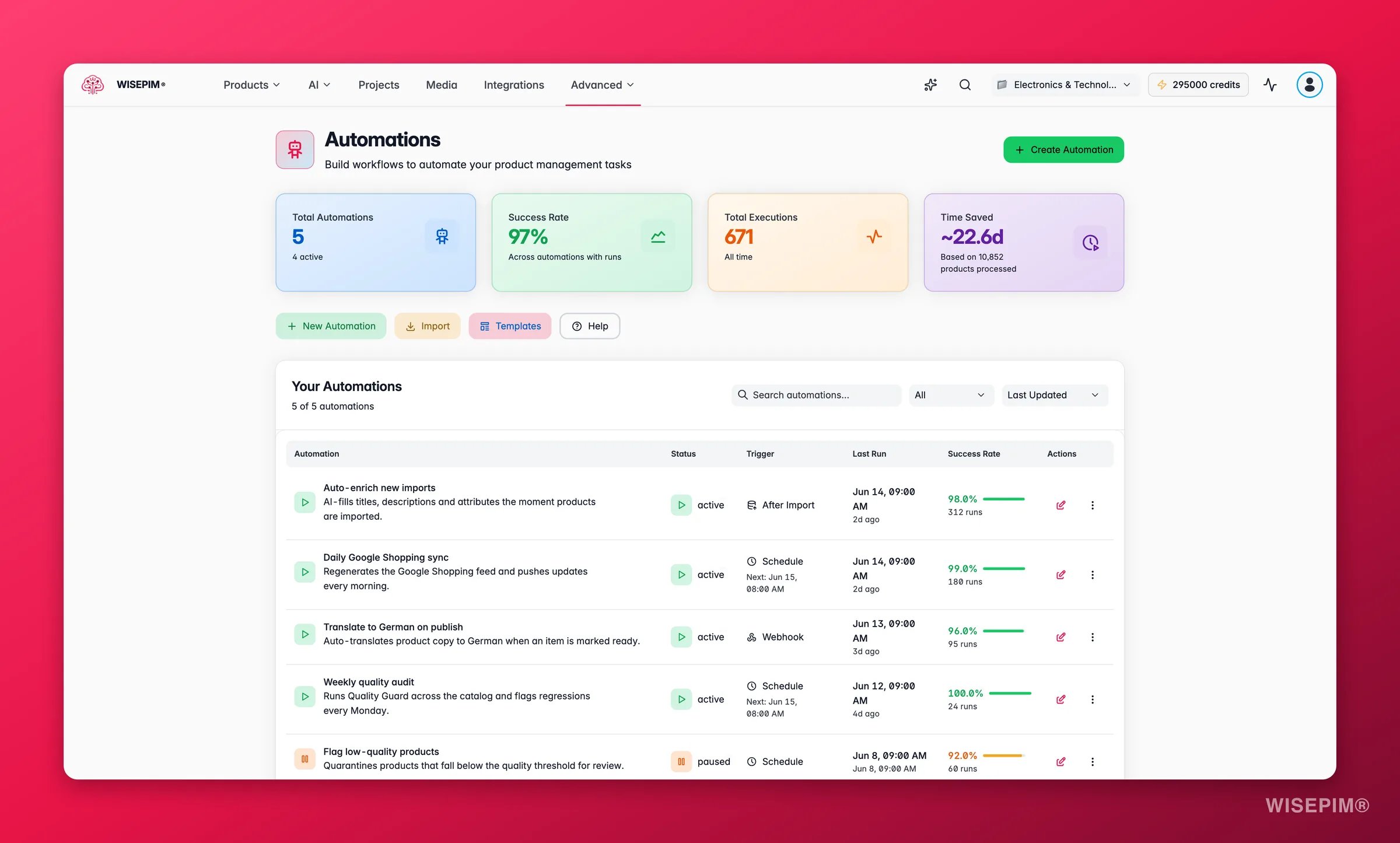Toggle play state of Auto-enrich new imports

(x=304, y=502)
